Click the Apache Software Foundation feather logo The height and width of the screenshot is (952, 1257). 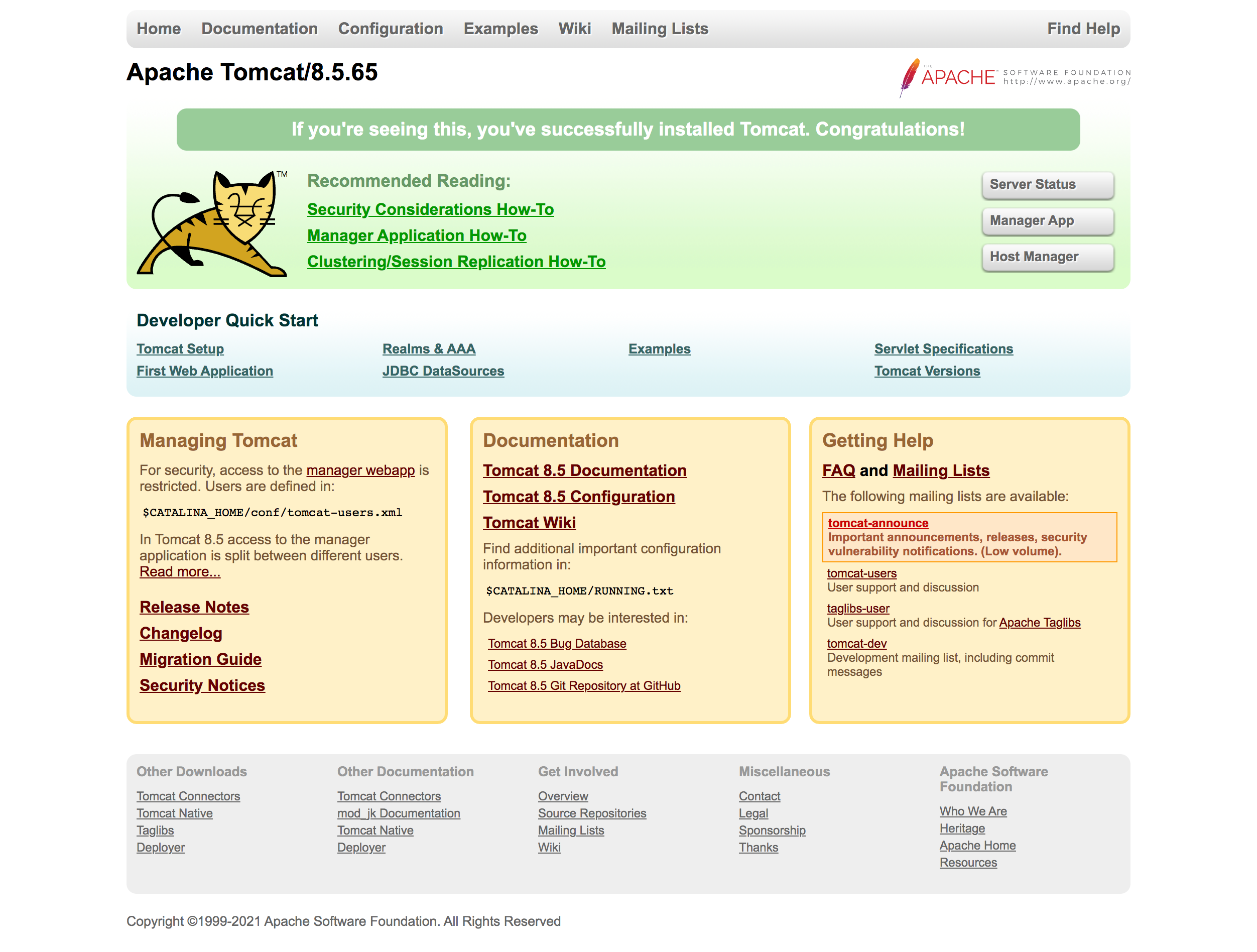click(1015, 78)
